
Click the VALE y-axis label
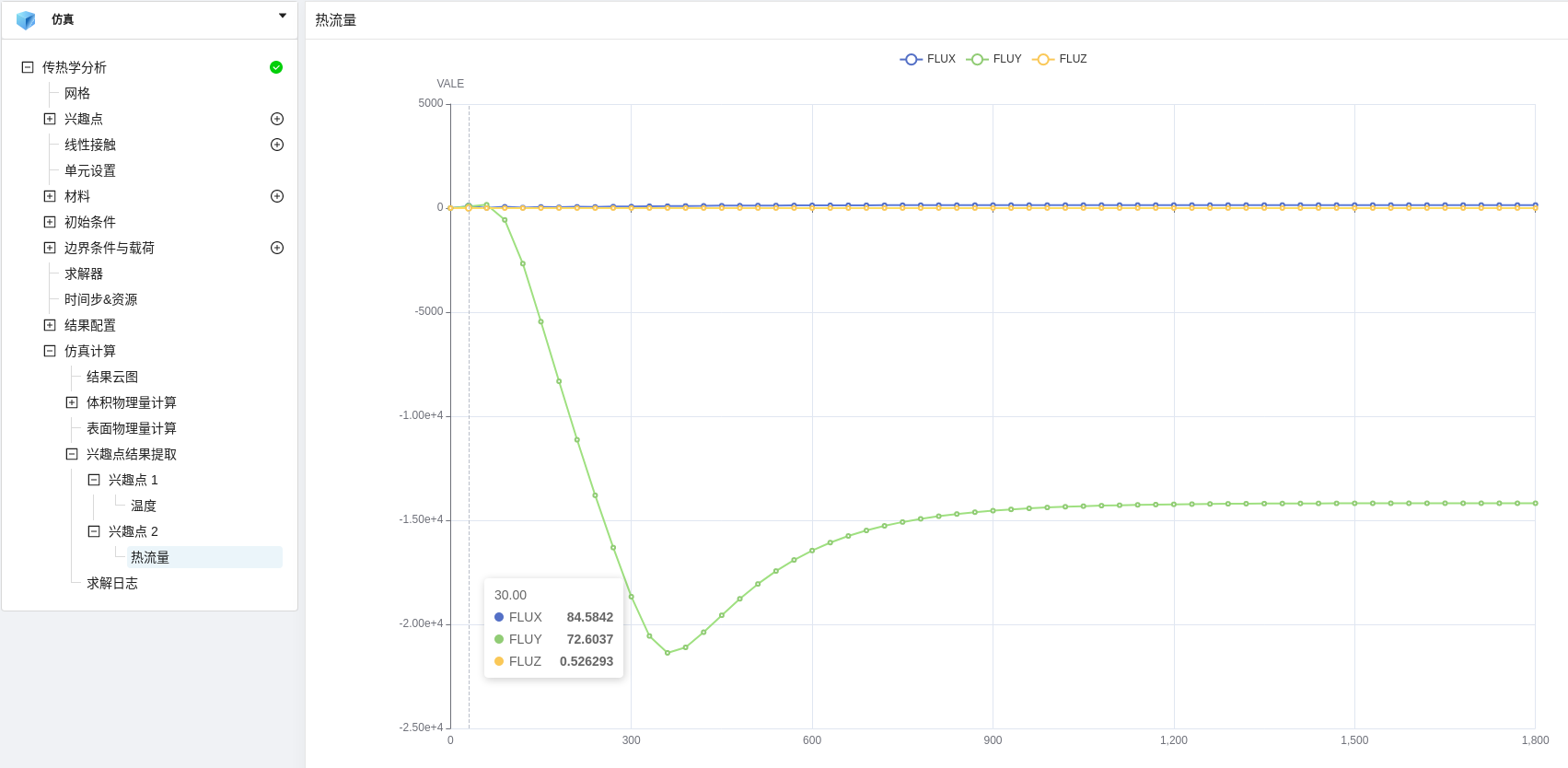[x=450, y=84]
